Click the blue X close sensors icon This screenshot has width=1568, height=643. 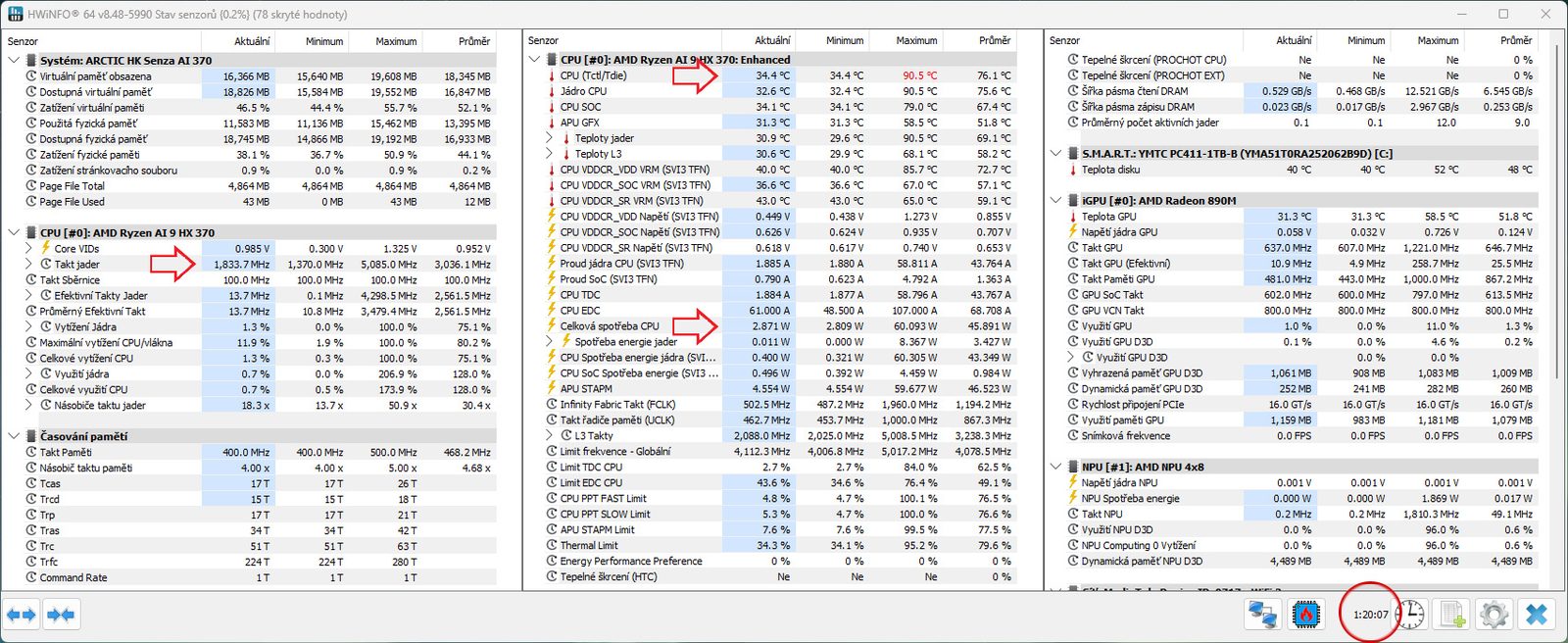point(1537,615)
